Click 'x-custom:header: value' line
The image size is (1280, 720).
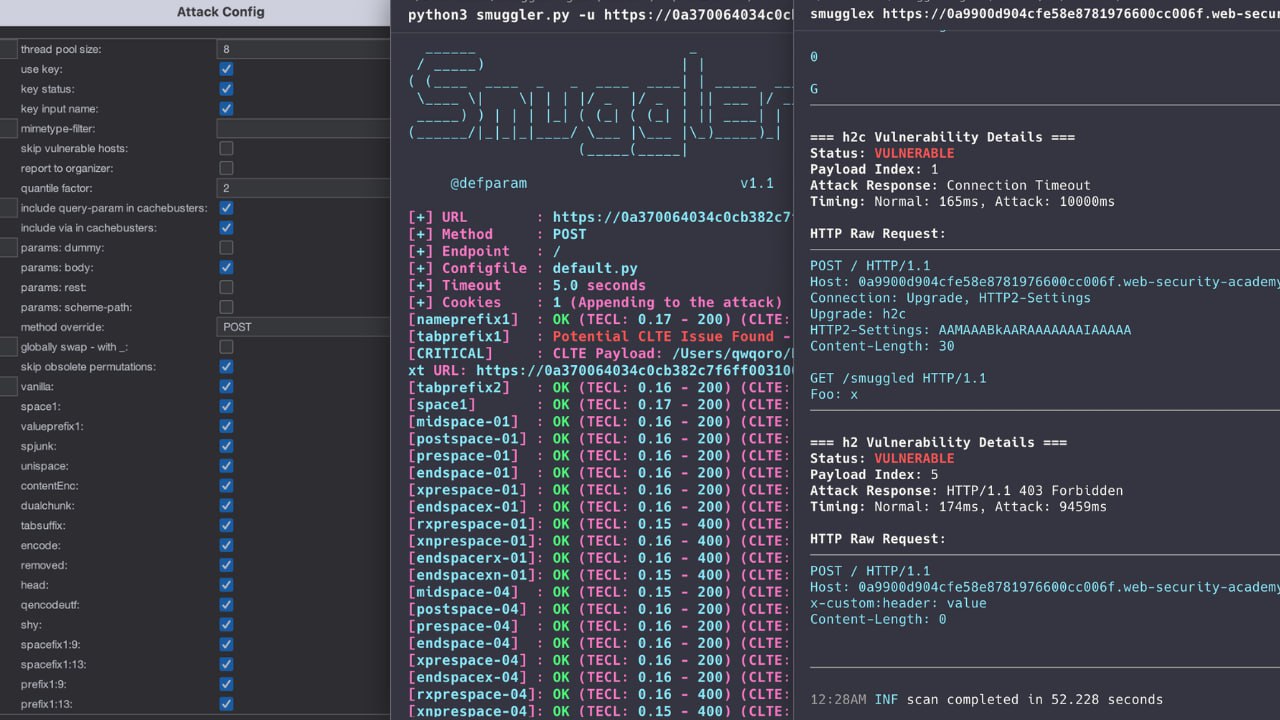coord(898,603)
